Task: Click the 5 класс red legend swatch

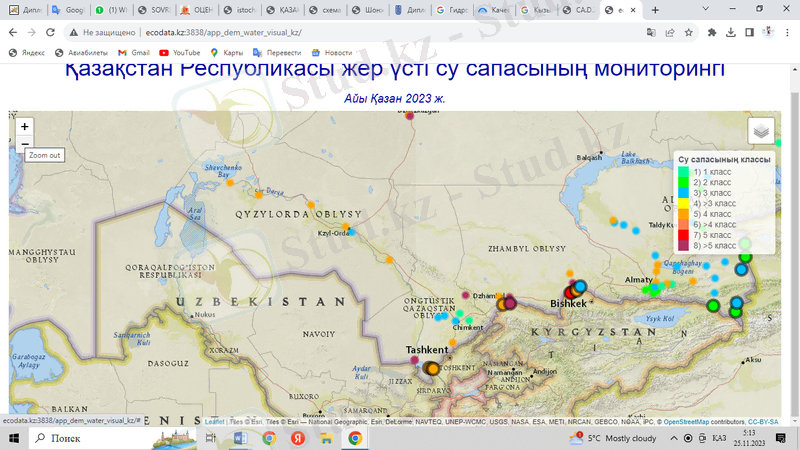Action: (x=682, y=235)
